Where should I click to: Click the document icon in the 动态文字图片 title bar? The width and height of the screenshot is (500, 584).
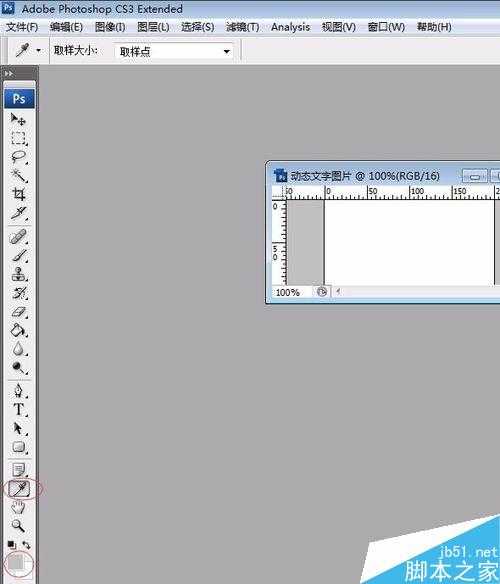coord(280,175)
